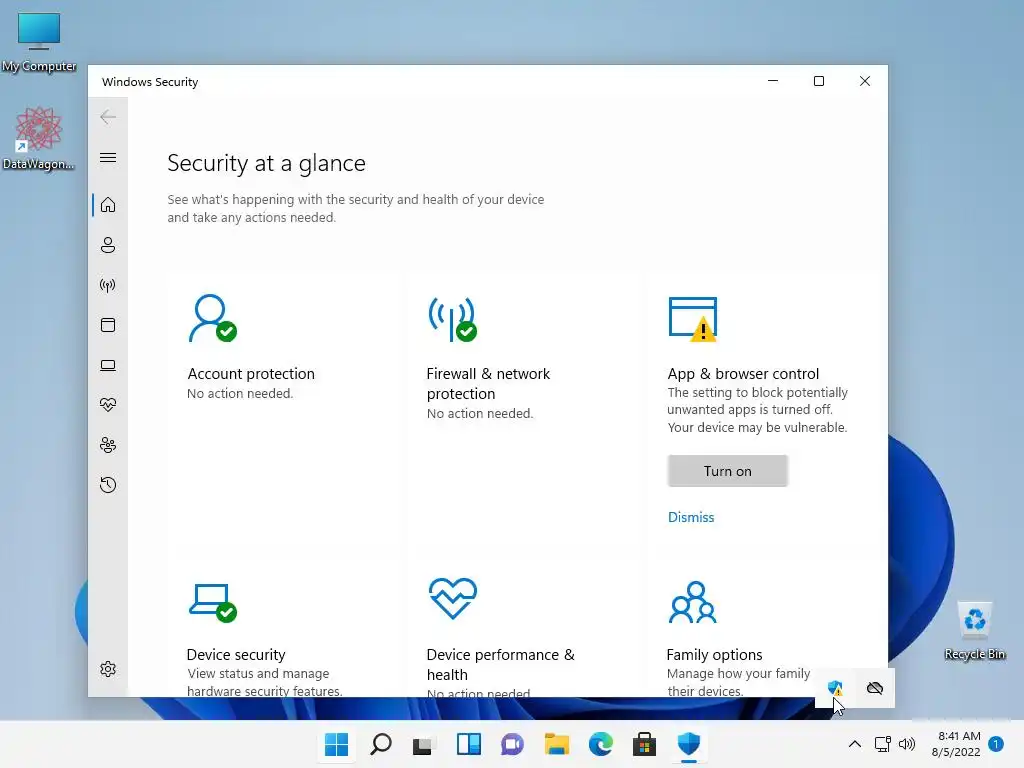Image resolution: width=1024 pixels, height=768 pixels.
Task: Open Chat from the taskbar
Action: [513, 744]
